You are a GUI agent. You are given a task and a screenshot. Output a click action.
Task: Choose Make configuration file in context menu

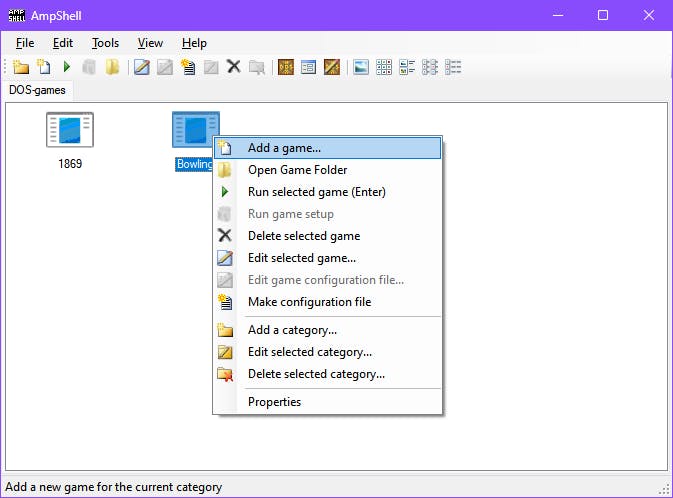tap(327, 302)
